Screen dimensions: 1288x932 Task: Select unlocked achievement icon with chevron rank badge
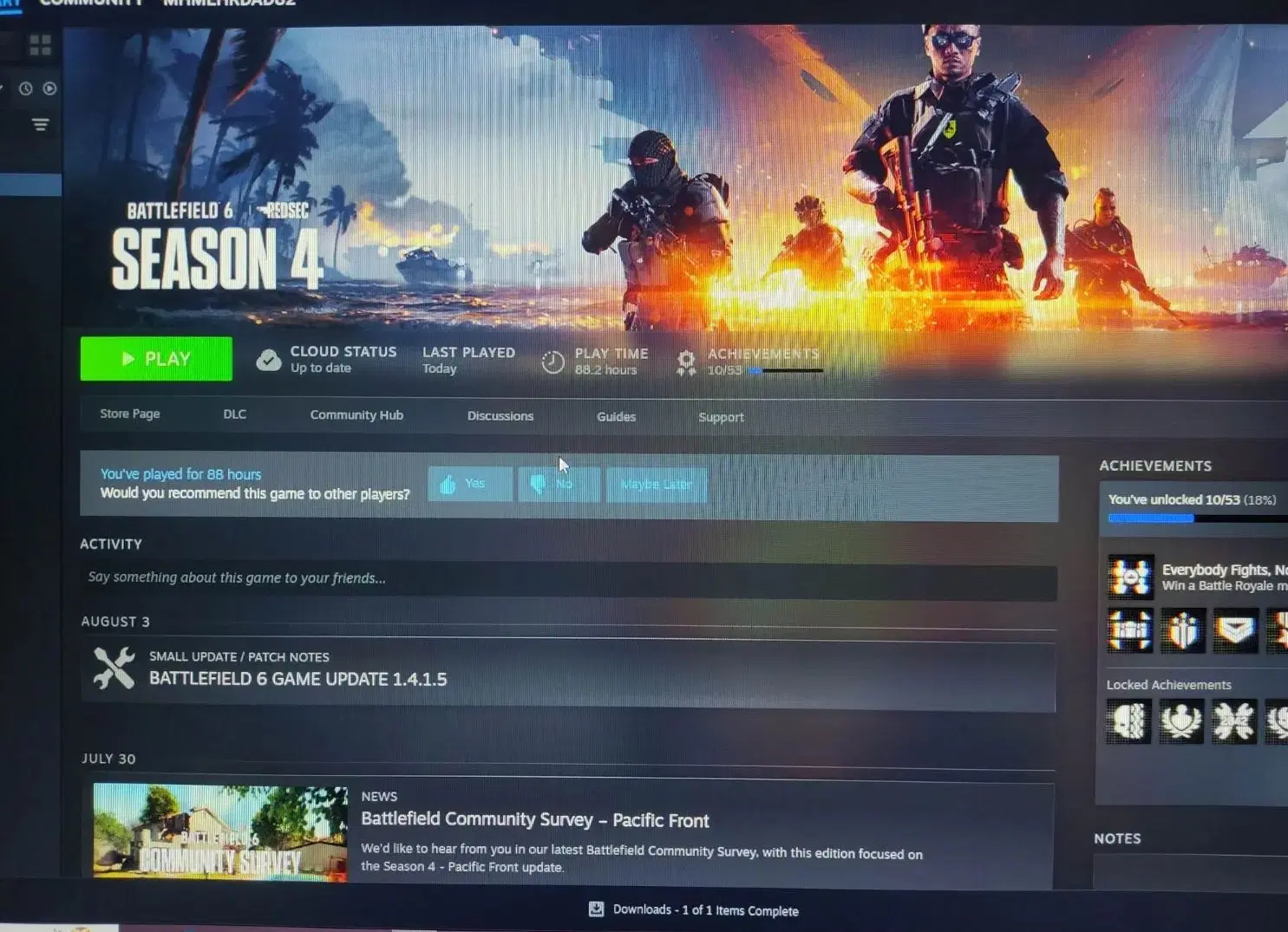coord(1235,630)
